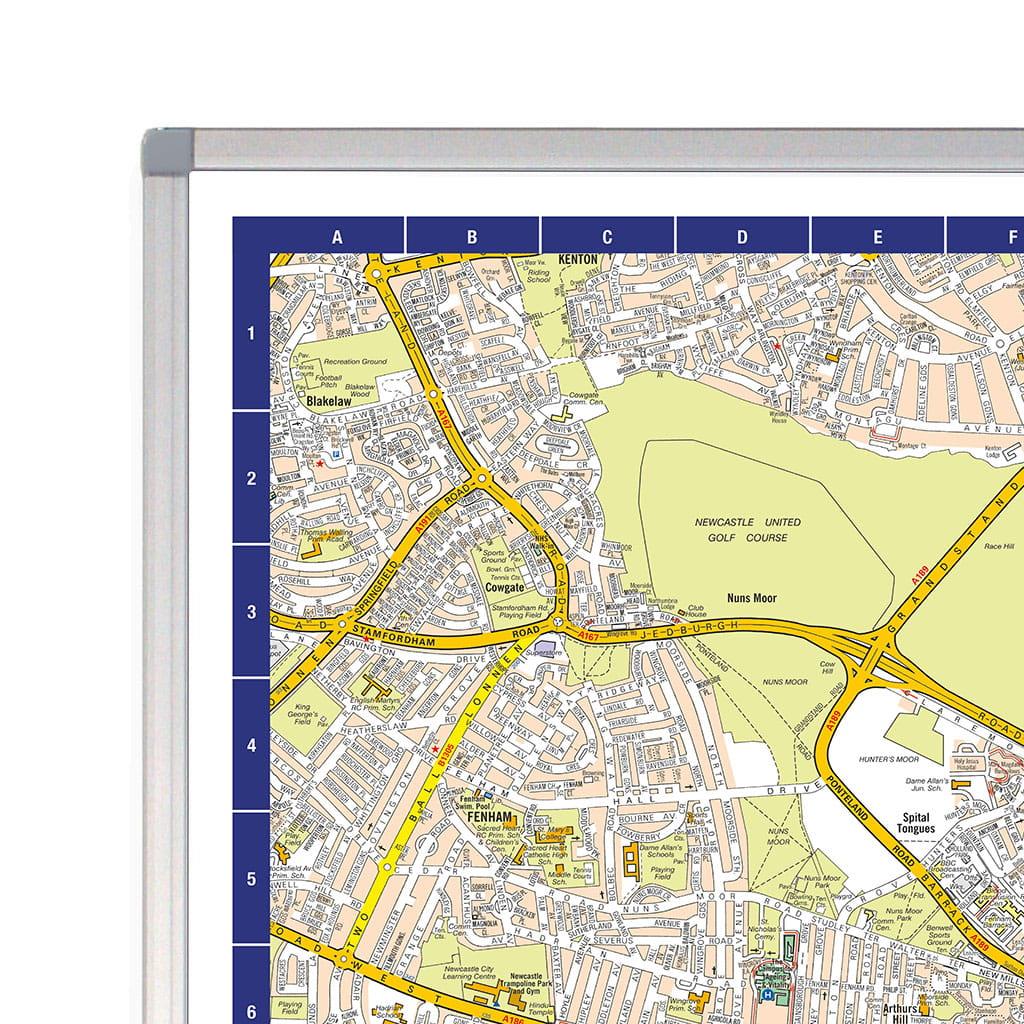Click the JEDBURGH road name
This screenshot has height=1024, width=1024.
[689, 630]
